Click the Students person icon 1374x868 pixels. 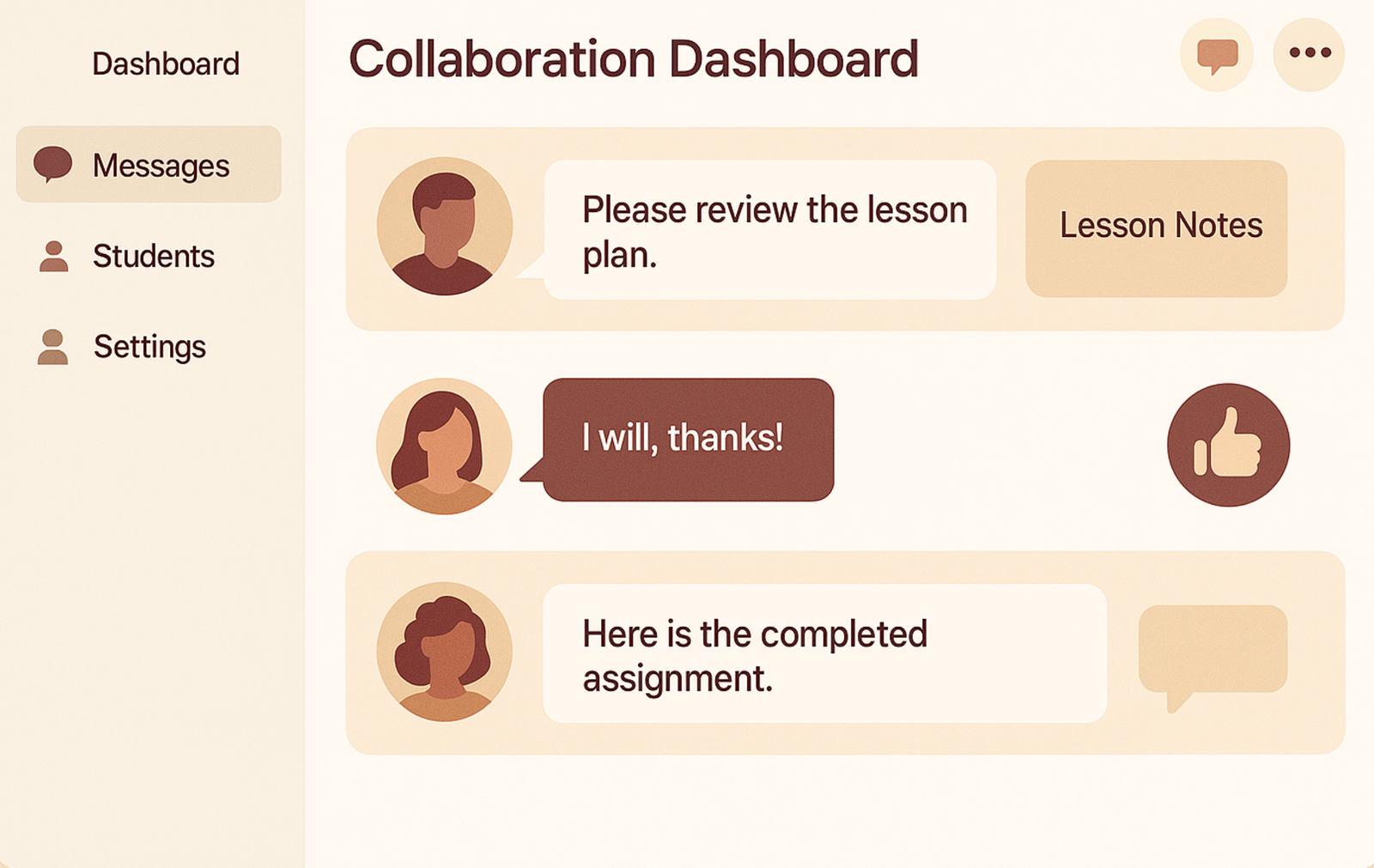53,256
